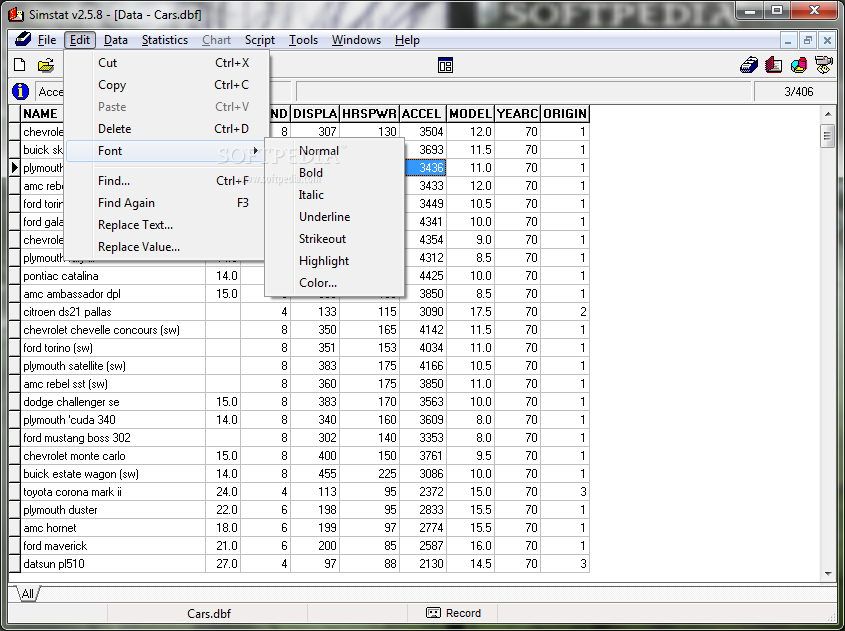Image resolution: width=845 pixels, height=631 pixels.
Task: Open the Statistics menu
Action: click(164, 40)
